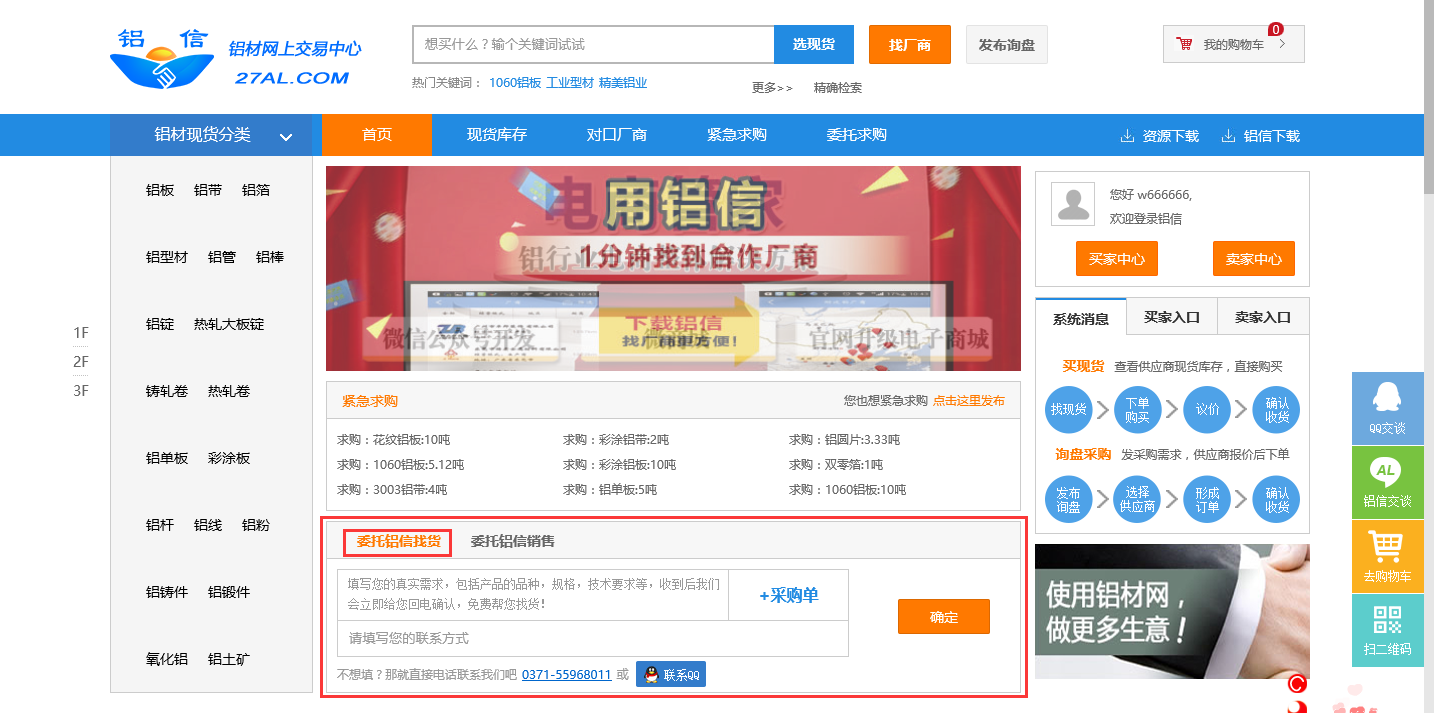The width and height of the screenshot is (1434, 713).
Task: Open 铝信交谈 AL chat icon
Action: (x=1386, y=471)
